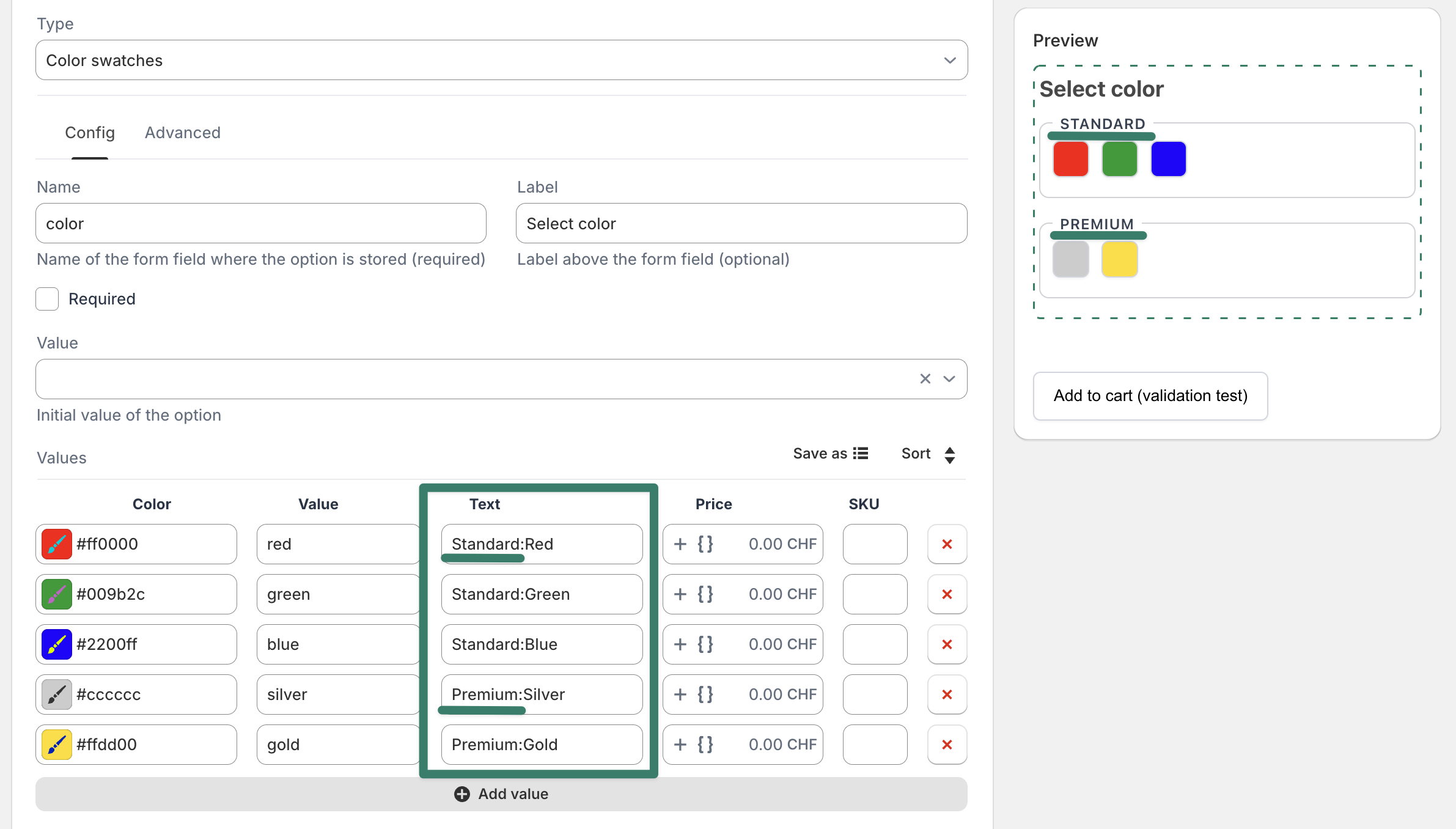Click the plus icon on Add value

coord(462,794)
